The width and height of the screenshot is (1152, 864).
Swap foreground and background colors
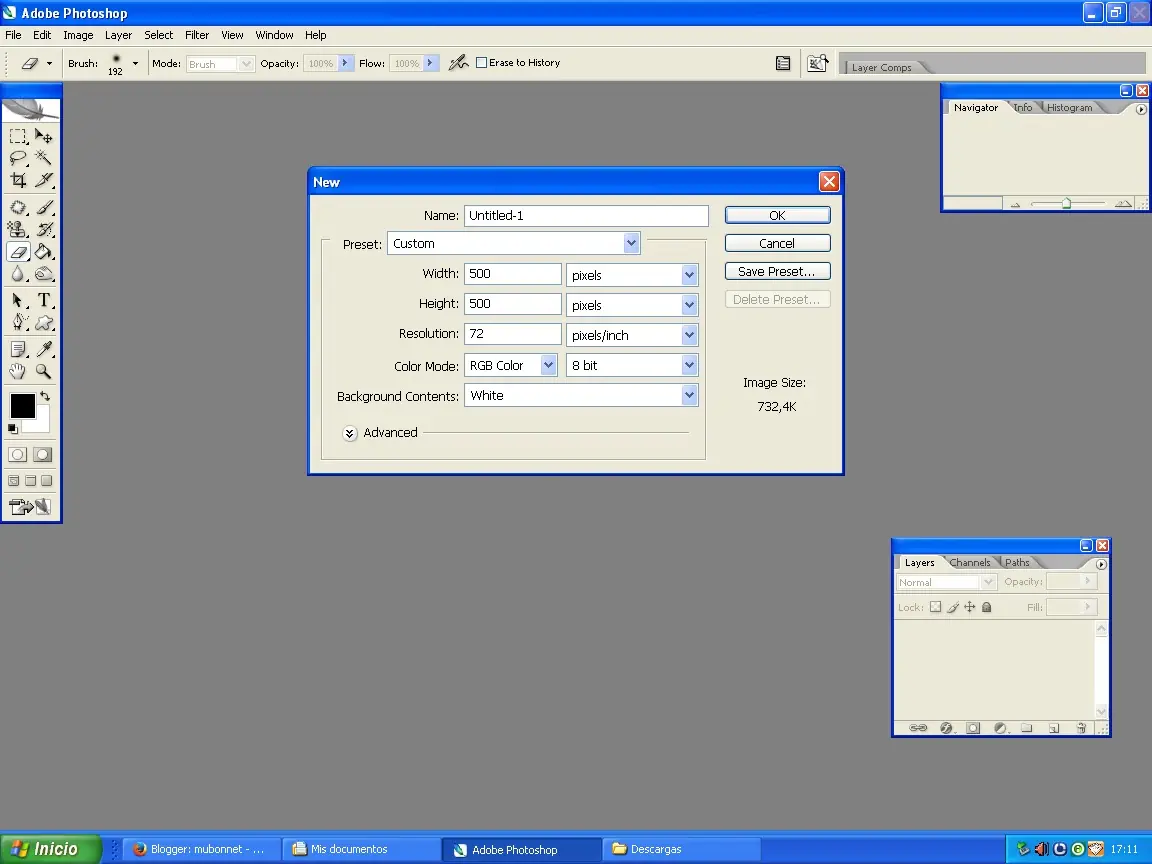[x=45, y=396]
